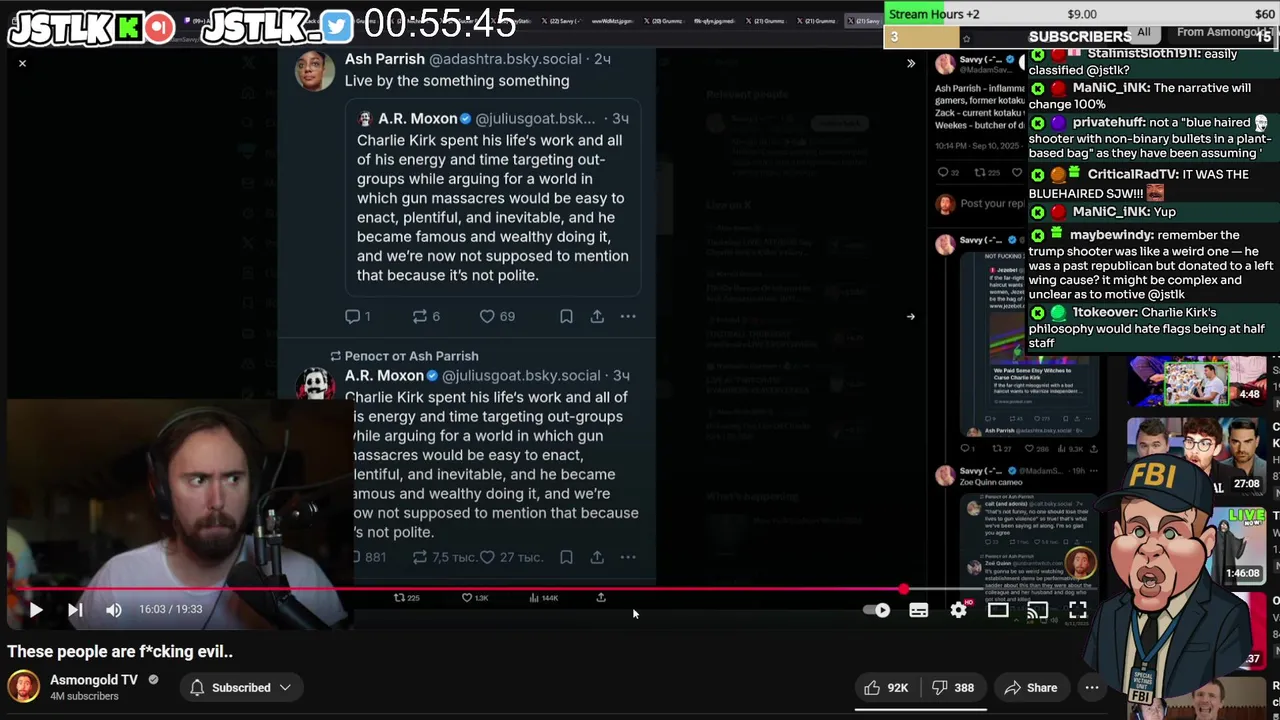The height and width of the screenshot is (720, 1280).
Task: Click the red record icon on JSTLK logo
Action: click(x=159, y=27)
